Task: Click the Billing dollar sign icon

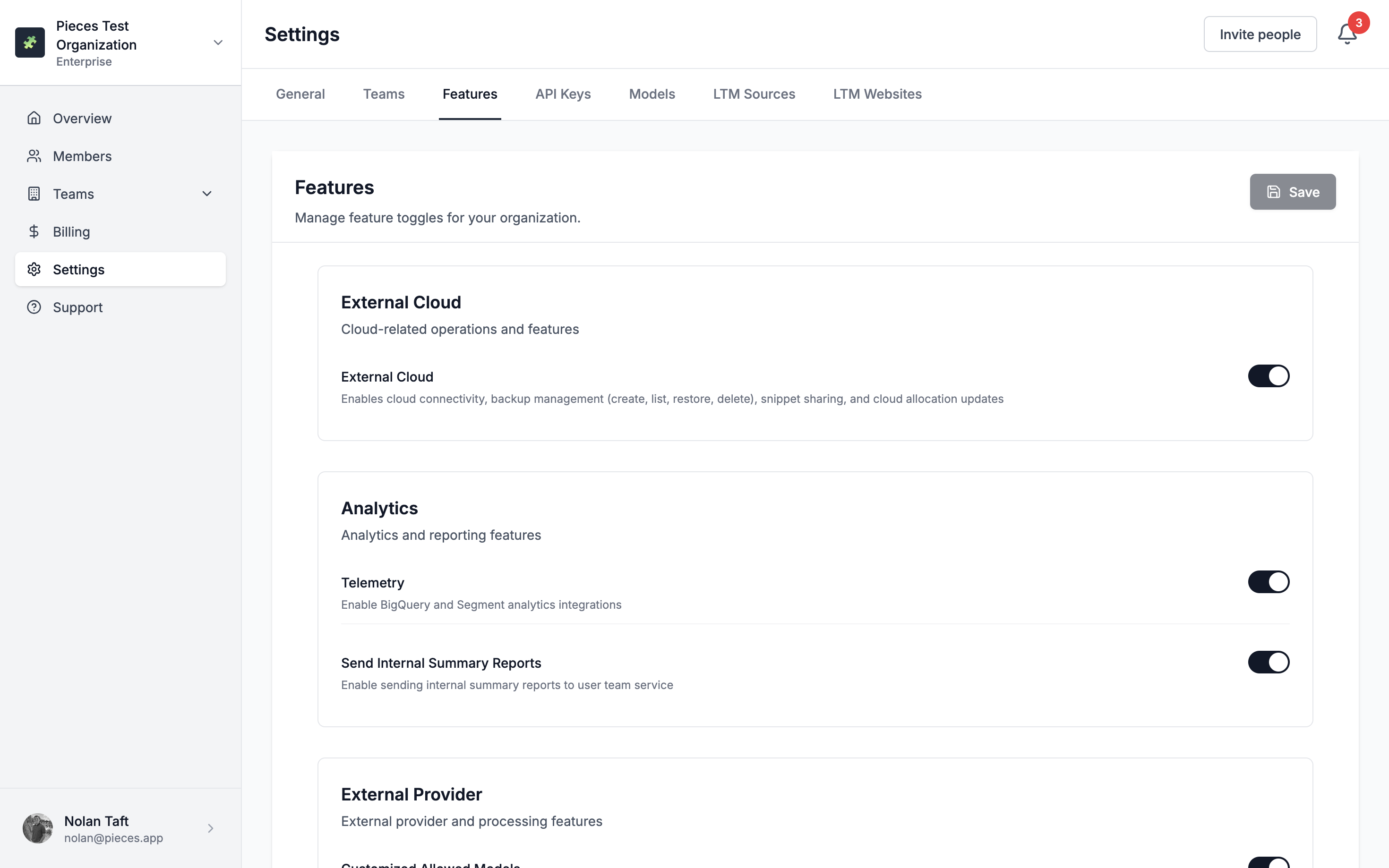Action: (x=34, y=231)
